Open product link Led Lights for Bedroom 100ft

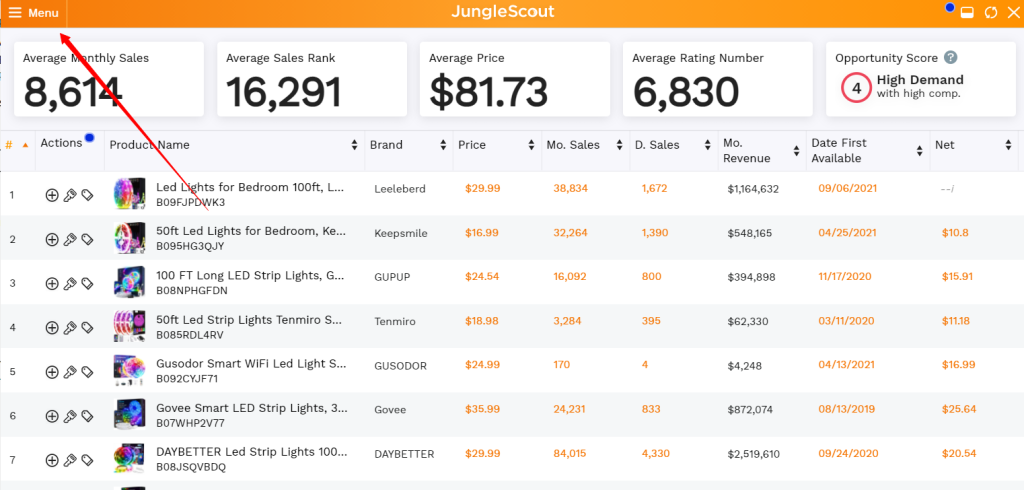click(251, 188)
